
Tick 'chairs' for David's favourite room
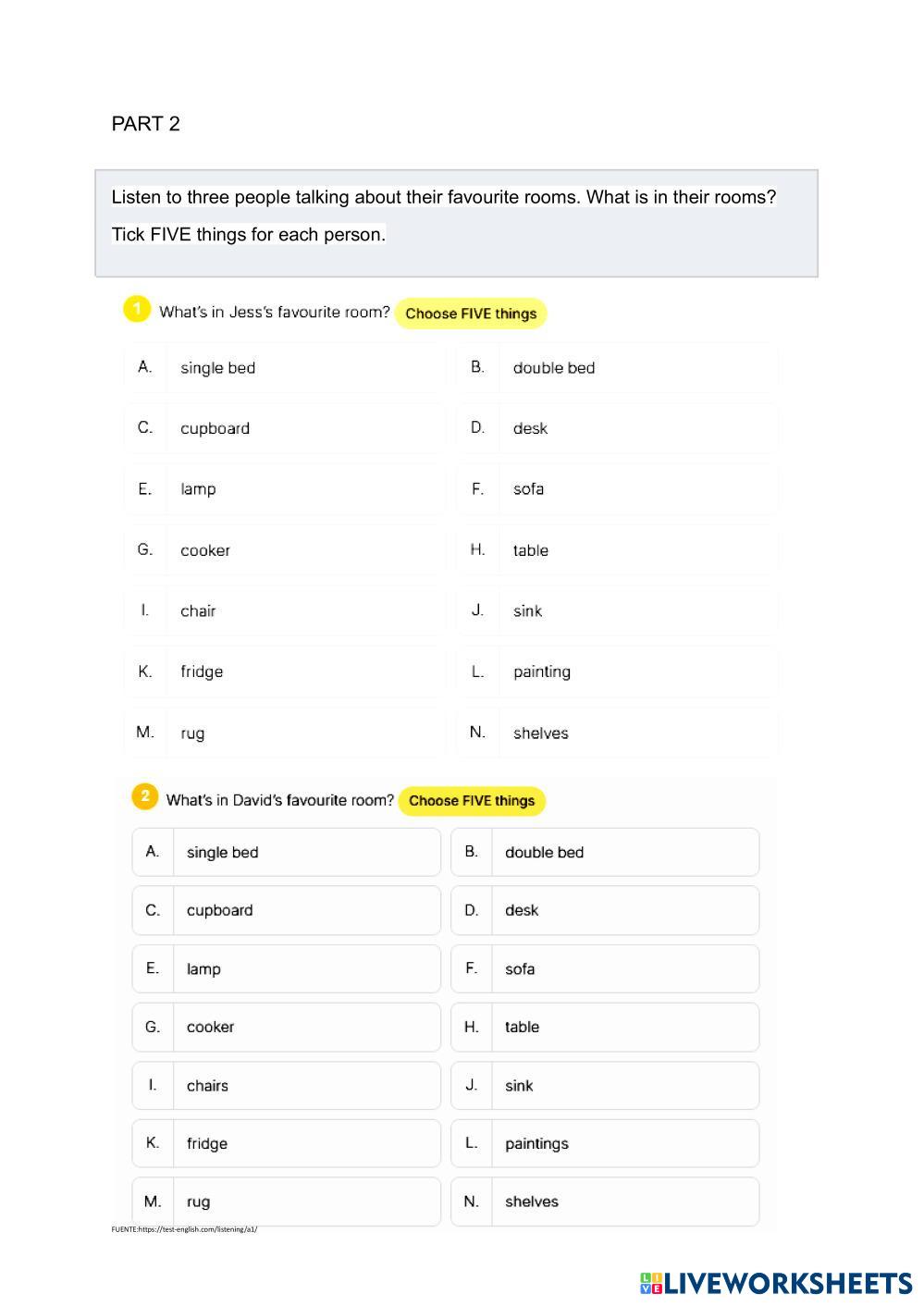tap(286, 1085)
